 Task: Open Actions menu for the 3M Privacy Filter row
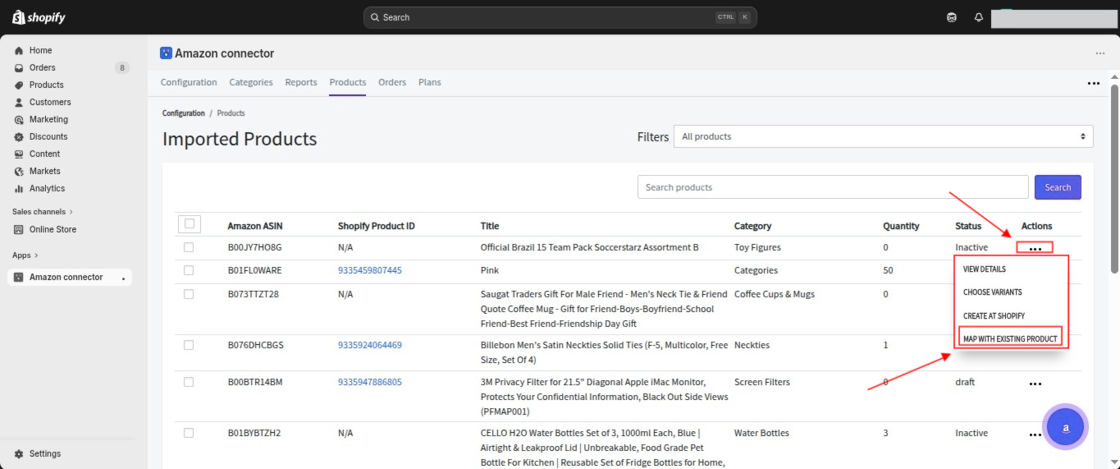point(1036,384)
